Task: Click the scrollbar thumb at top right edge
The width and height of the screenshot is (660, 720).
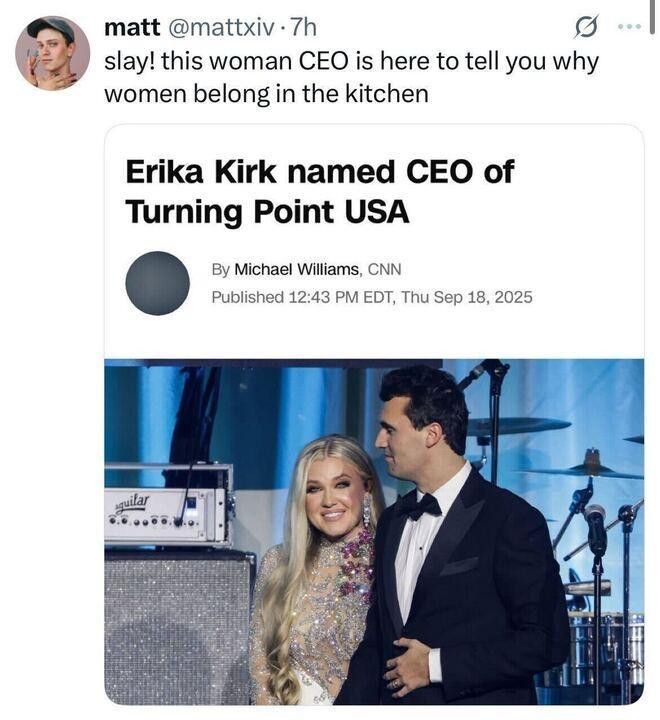Action: [652, 17]
